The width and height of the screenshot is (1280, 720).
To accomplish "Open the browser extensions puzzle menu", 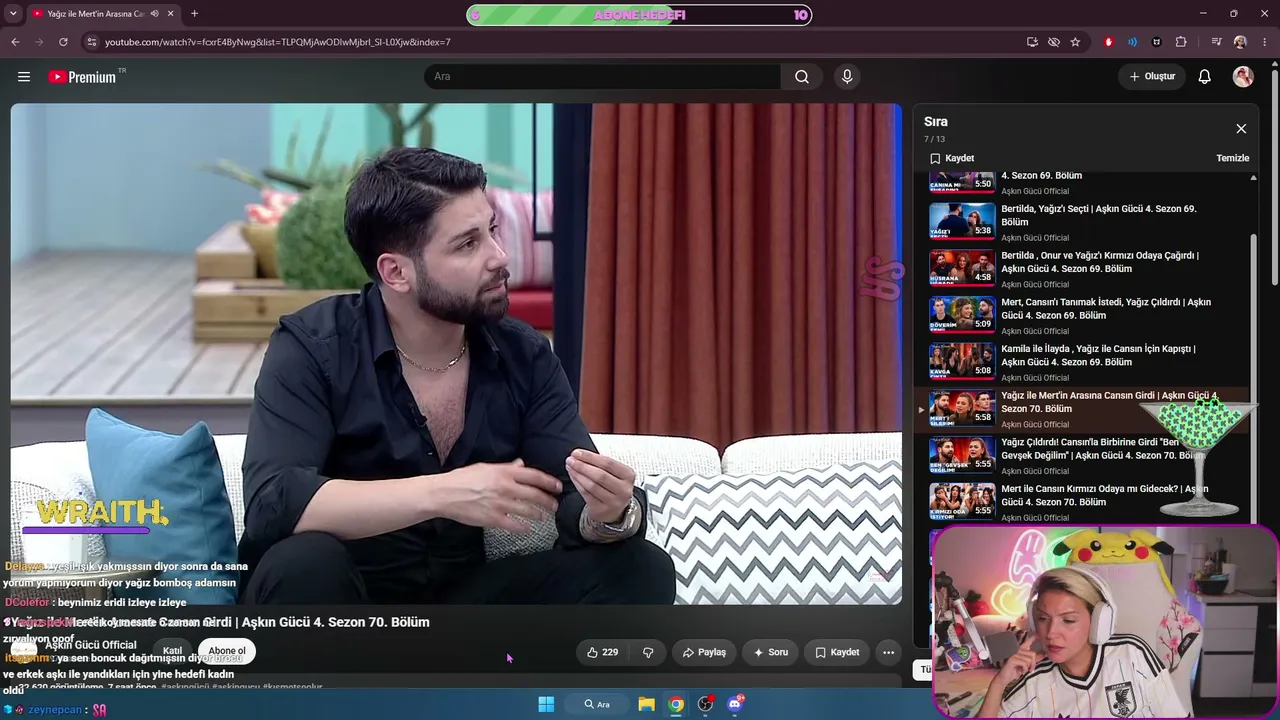I will click(x=1181, y=42).
